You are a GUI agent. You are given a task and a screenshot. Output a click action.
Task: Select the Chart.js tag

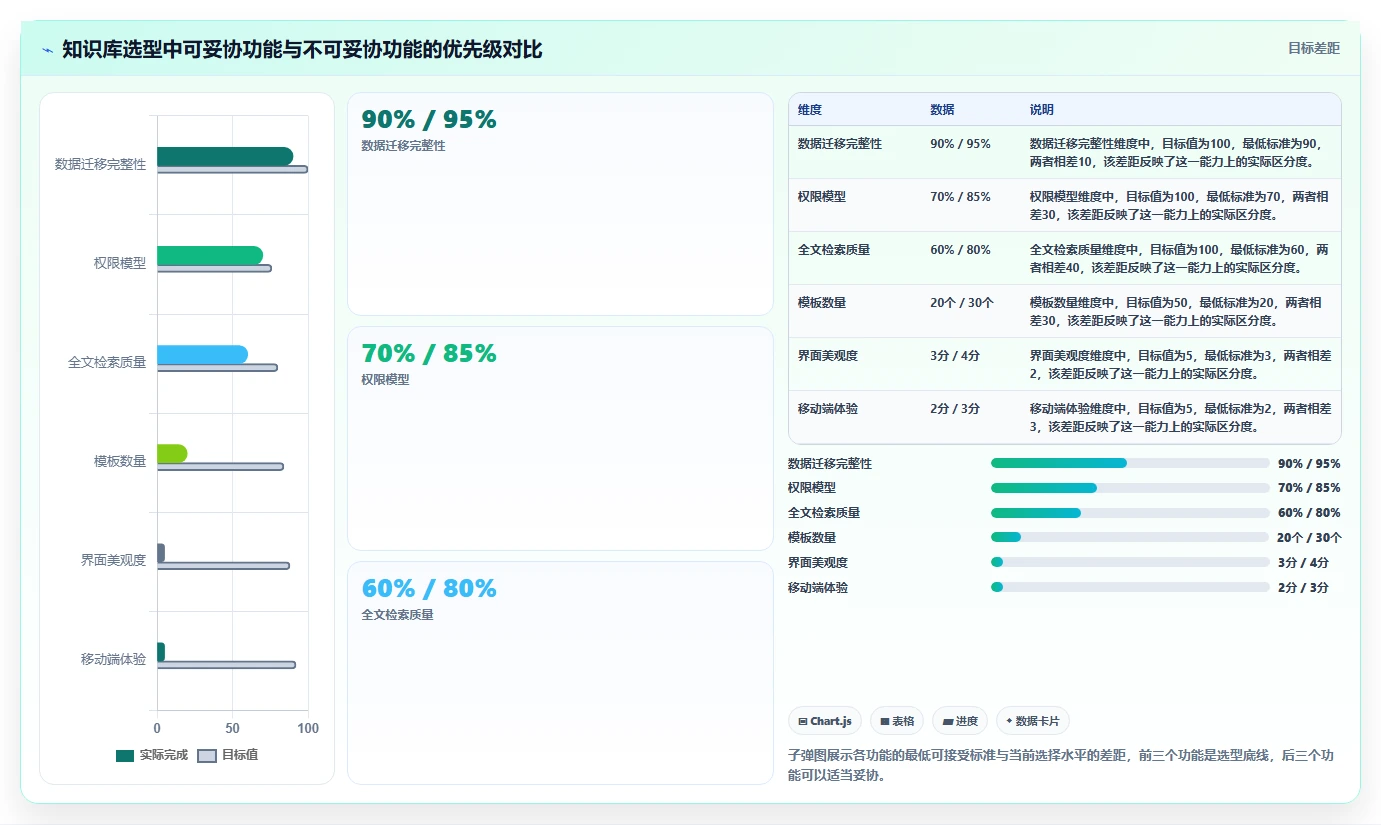pyautogui.click(x=825, y=721)
